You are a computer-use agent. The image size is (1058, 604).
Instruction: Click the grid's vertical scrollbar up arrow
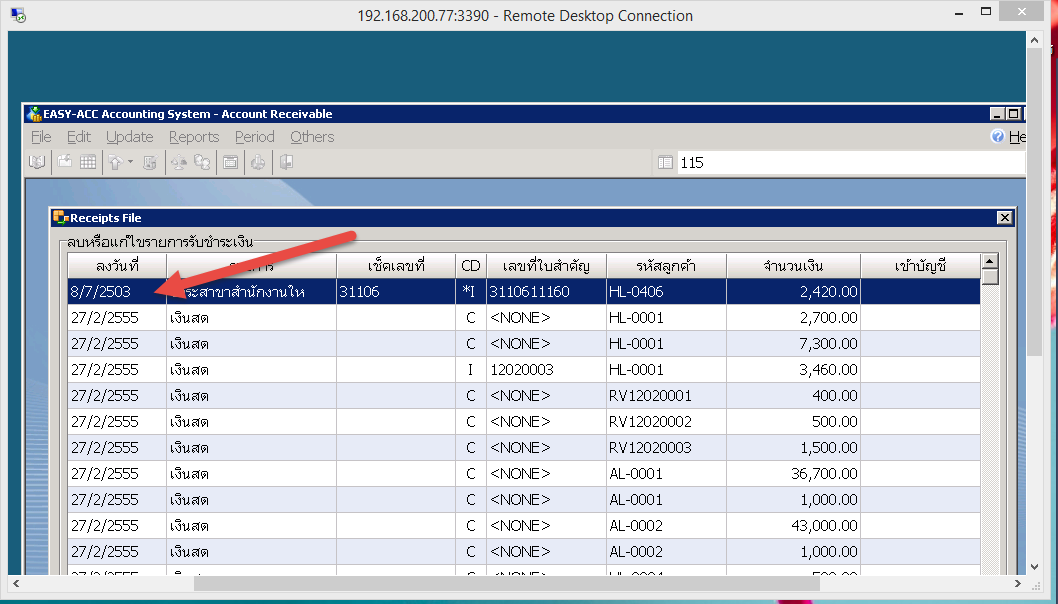coord(990,261)
